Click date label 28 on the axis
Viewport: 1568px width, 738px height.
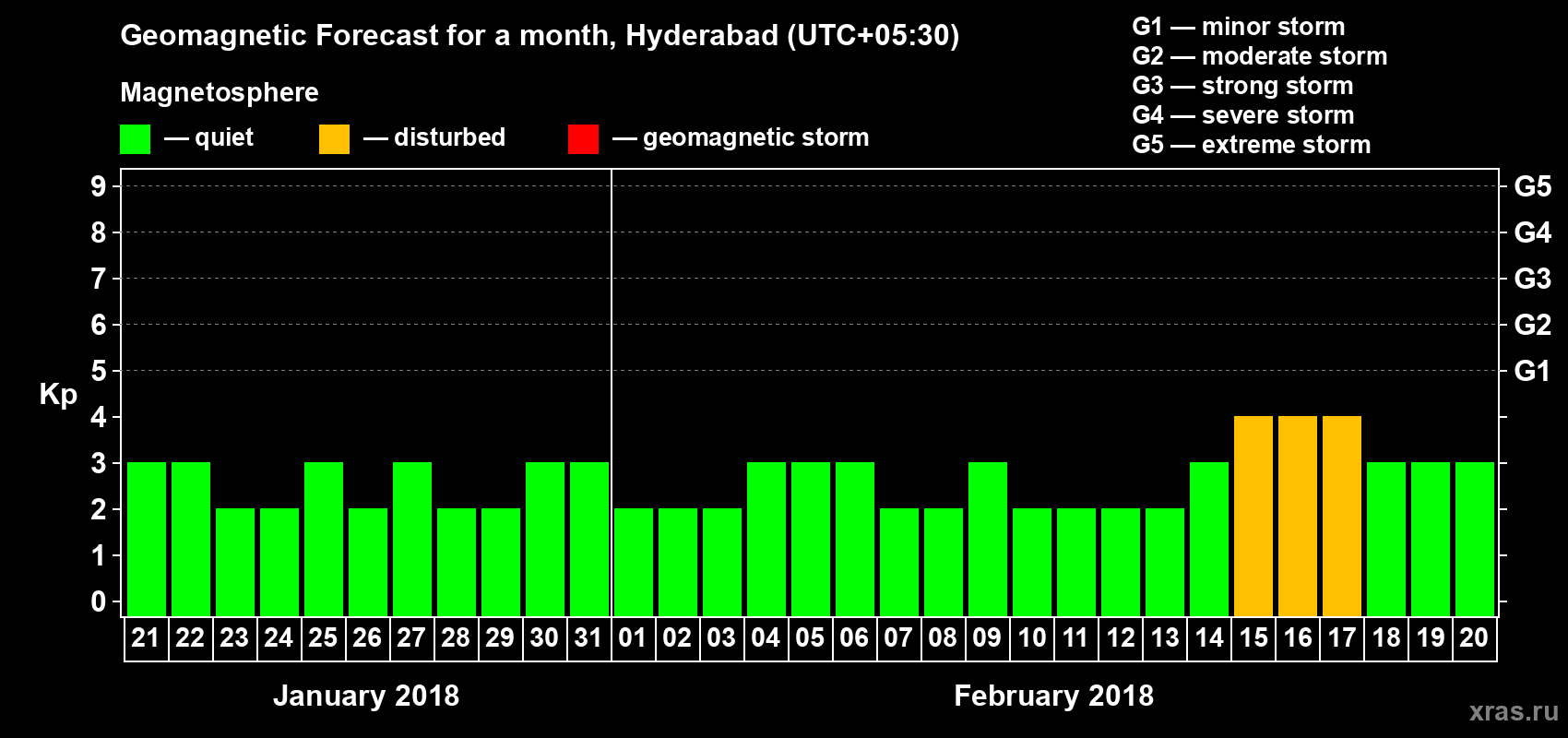[x=456, y=637]
